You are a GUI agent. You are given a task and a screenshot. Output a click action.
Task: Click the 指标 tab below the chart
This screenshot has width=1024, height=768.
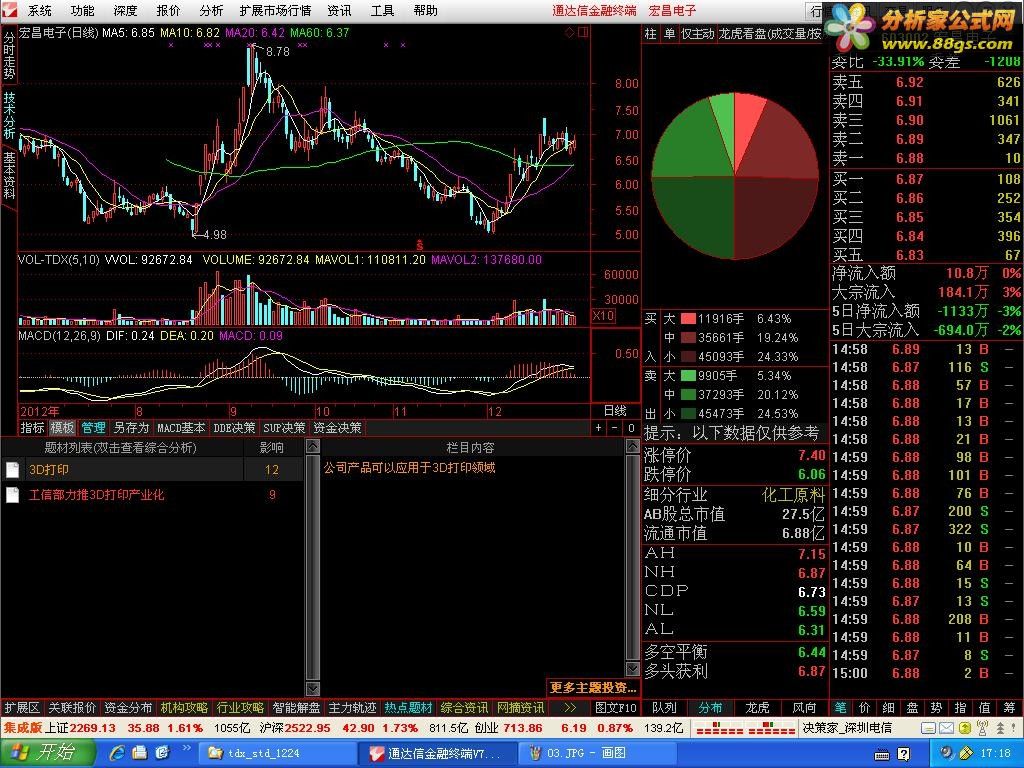[32, 428]
